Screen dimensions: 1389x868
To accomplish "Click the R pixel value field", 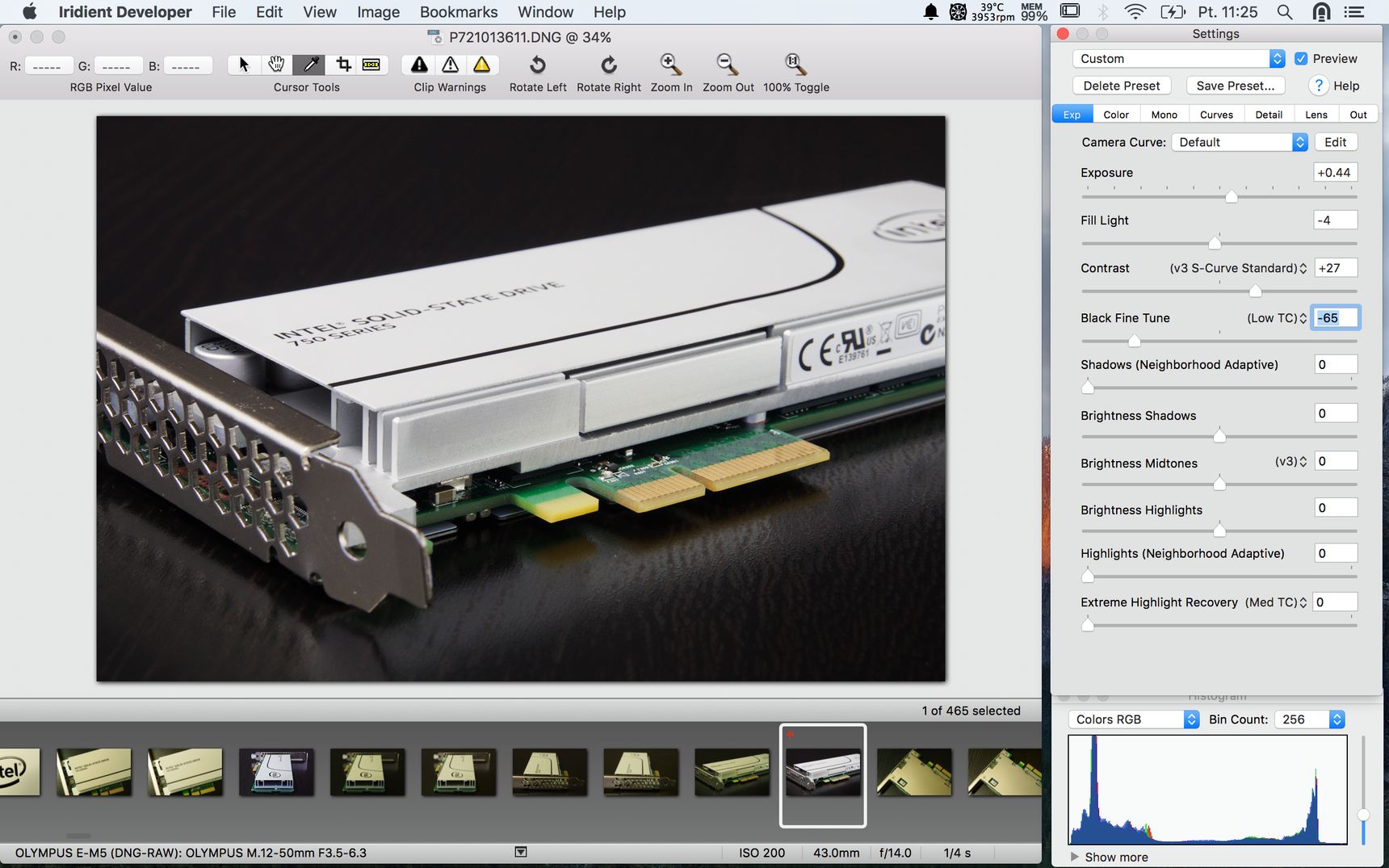I will [48, 65].
